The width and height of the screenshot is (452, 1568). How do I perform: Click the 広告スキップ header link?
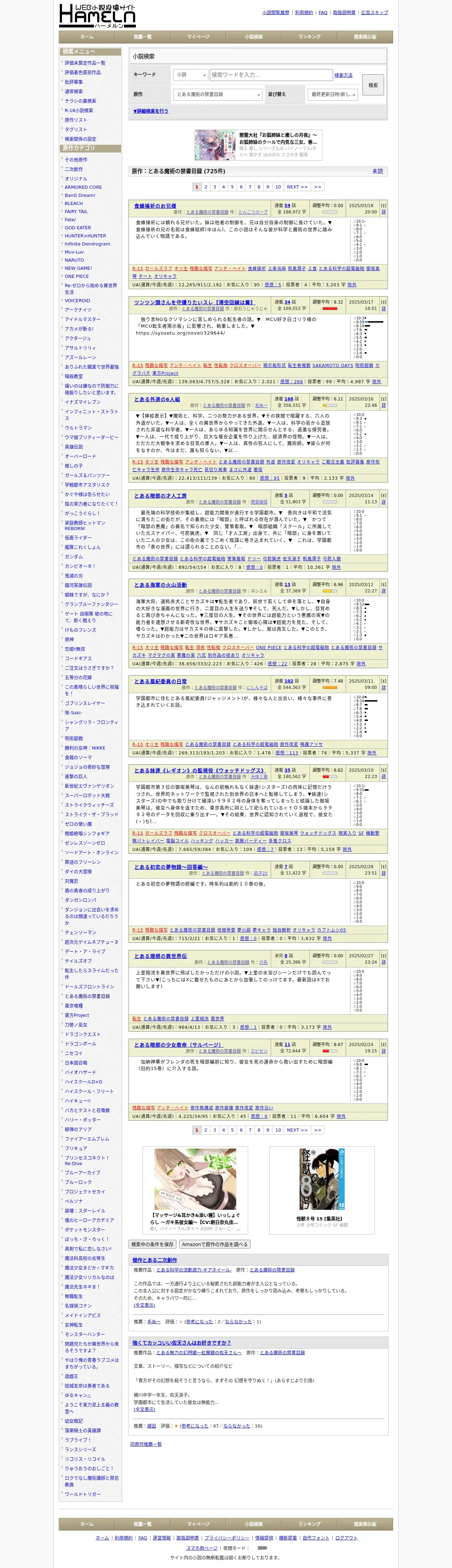pyautogui.click(x=375, y=12)
